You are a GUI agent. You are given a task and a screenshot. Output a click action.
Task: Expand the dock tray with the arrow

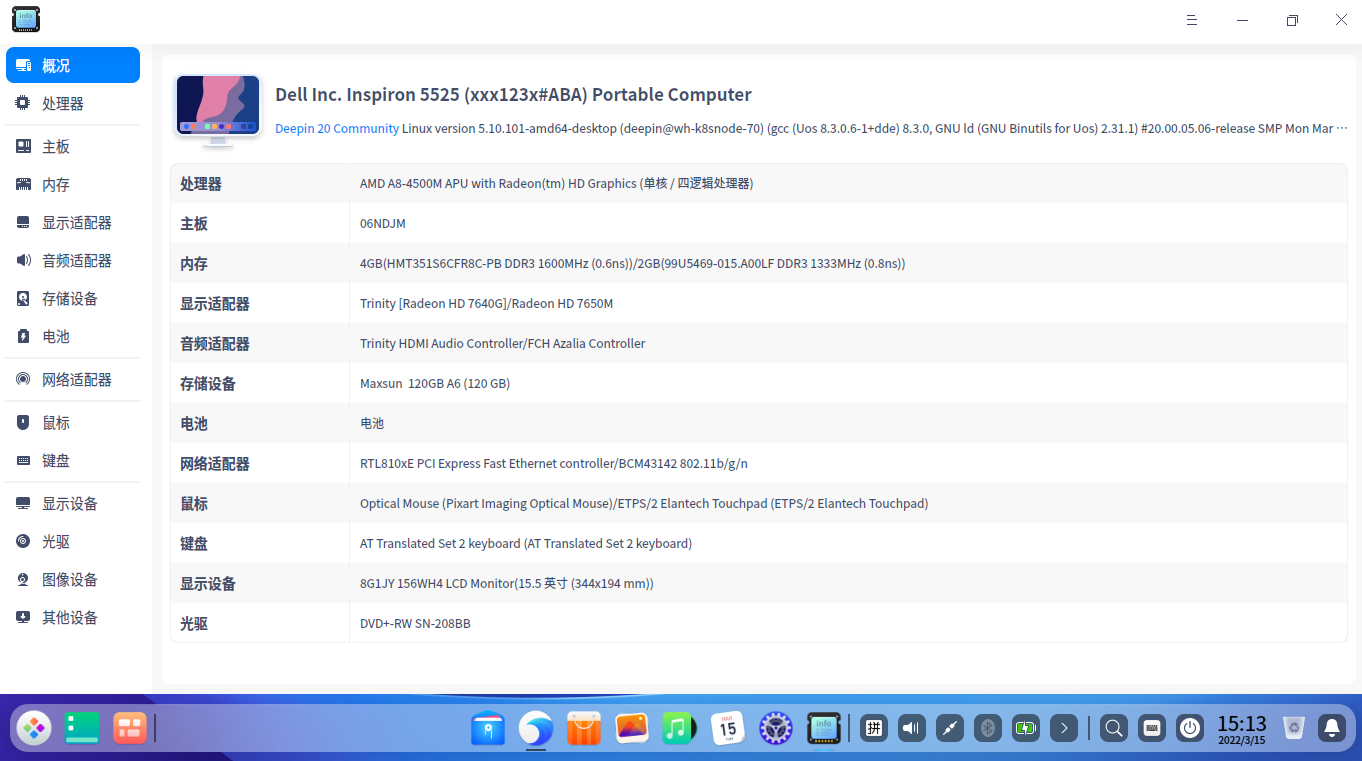click(x=1064, y=728)
